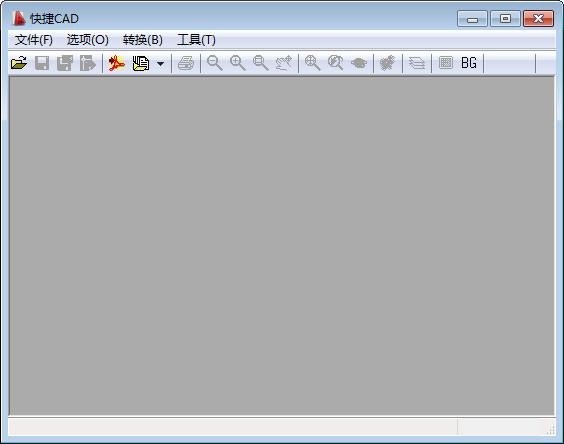564x444 pixels.
Task: Click the save-all multiple disks icon
Action: tap(65, 63)
